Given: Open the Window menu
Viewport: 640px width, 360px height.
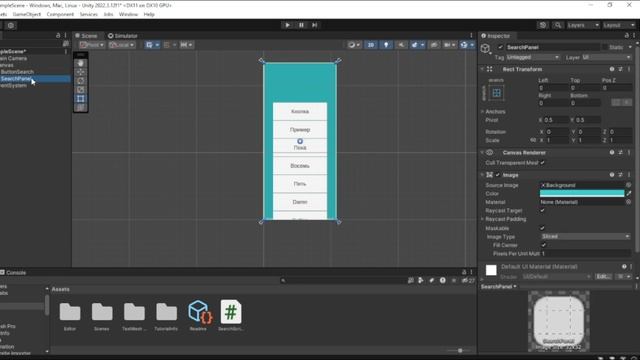Looking at the screenshot, I should coord(128,14).
